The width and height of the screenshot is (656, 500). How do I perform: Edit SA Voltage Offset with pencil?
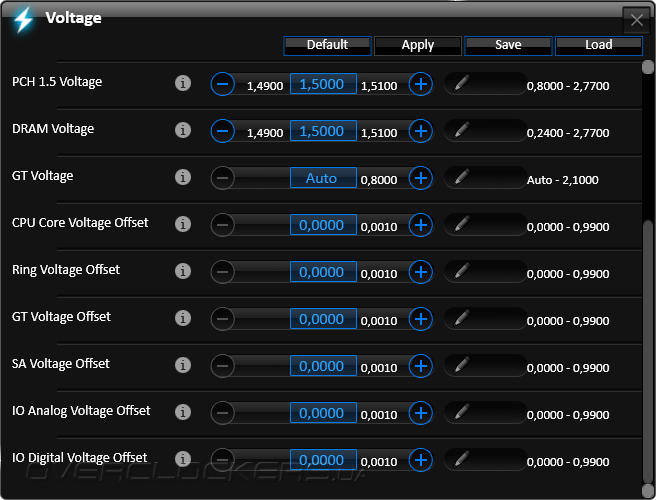tap(462, 365)
